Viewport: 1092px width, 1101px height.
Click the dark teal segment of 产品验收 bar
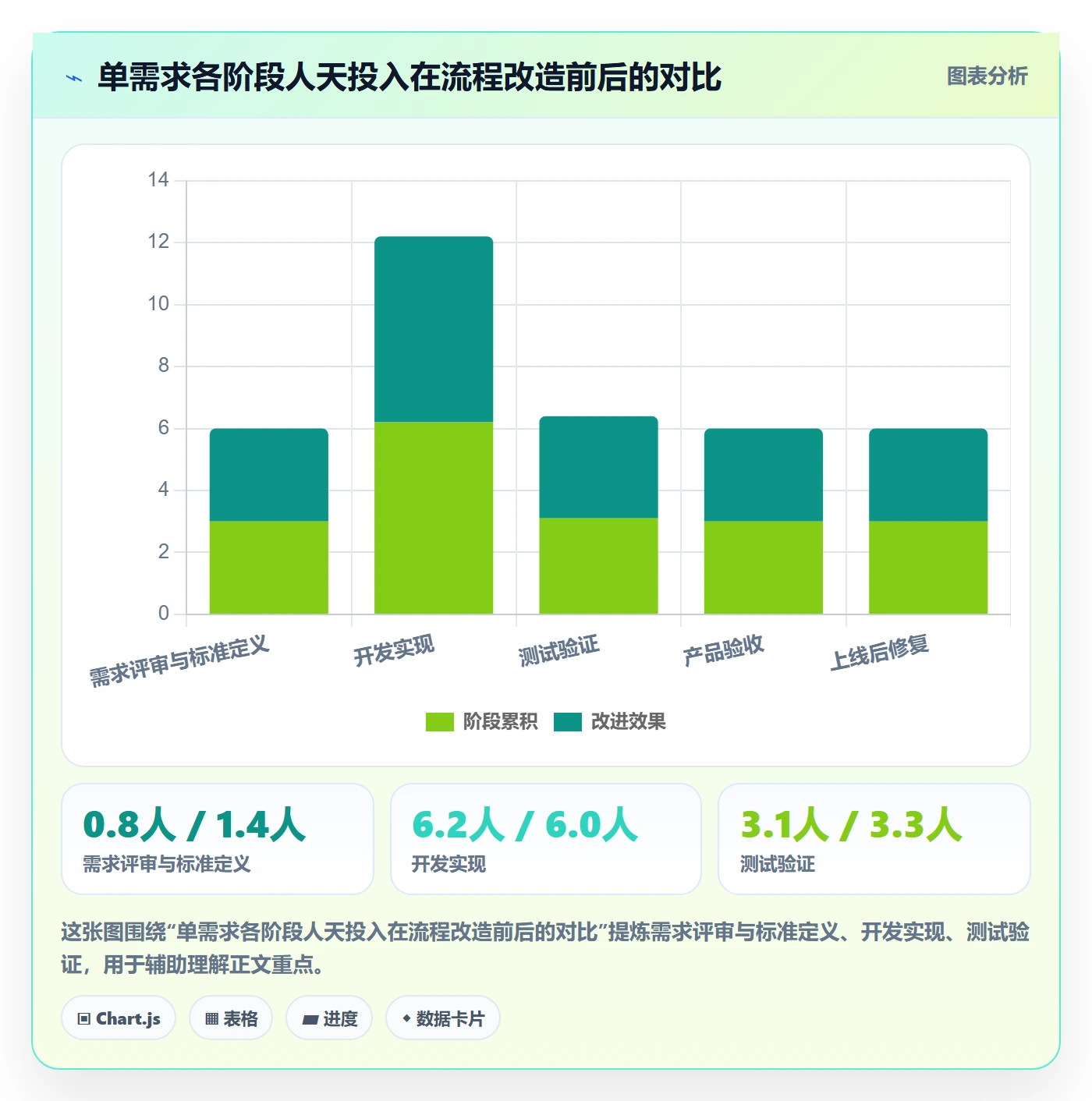pos(764,475)
